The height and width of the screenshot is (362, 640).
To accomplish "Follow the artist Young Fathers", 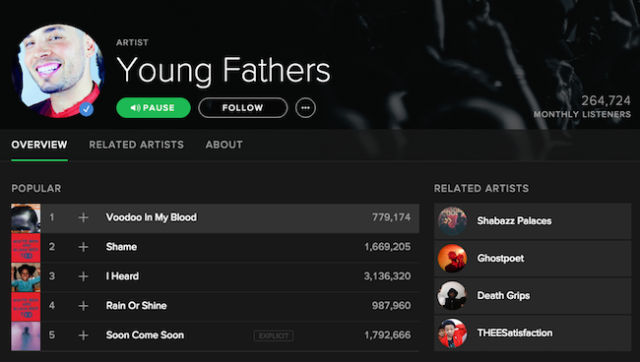I will tap(243, 108).
